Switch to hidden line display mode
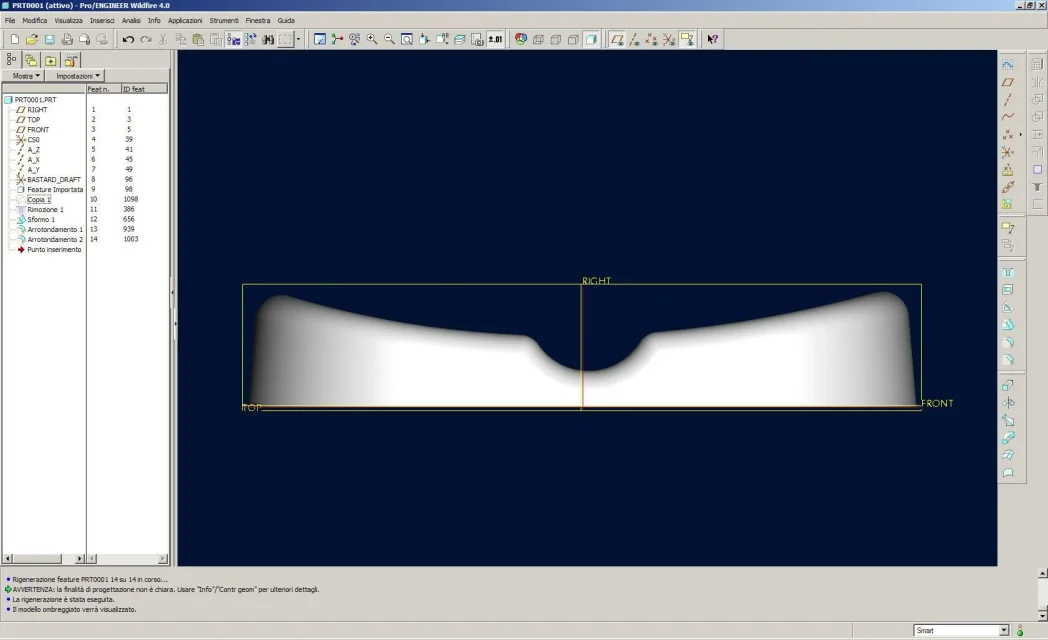 click(x=555, y=39)
